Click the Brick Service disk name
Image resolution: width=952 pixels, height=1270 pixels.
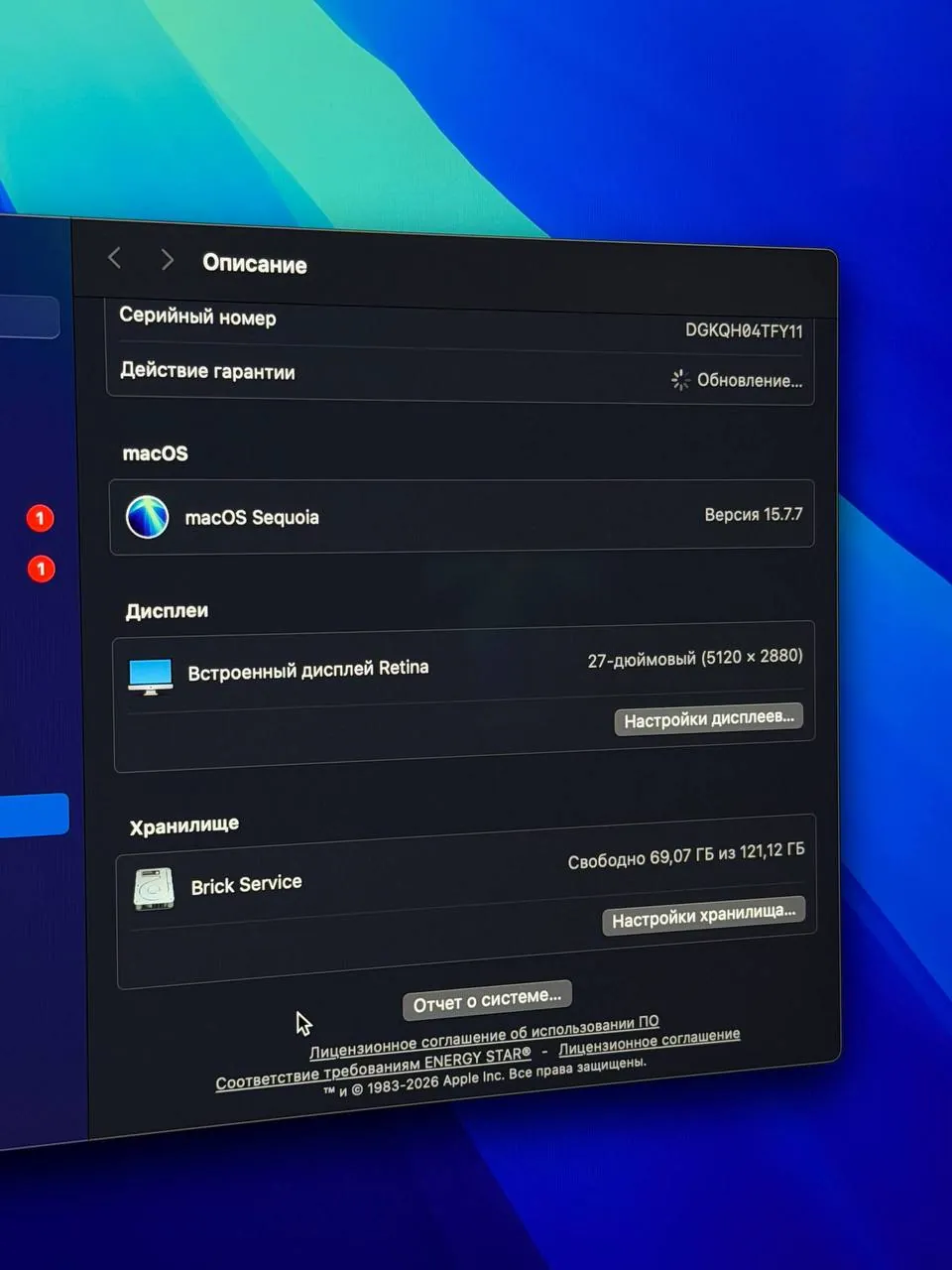click(246, 884)
